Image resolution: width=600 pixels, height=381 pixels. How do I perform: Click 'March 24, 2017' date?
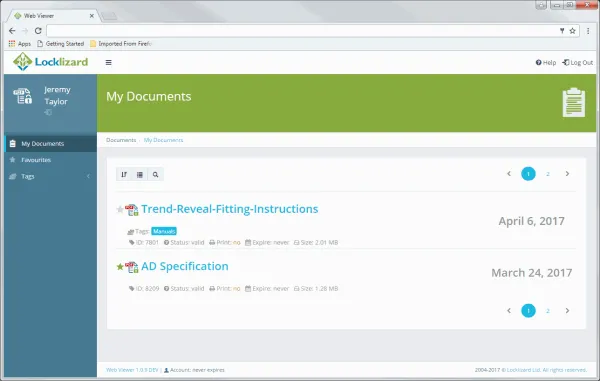(532, 273)
